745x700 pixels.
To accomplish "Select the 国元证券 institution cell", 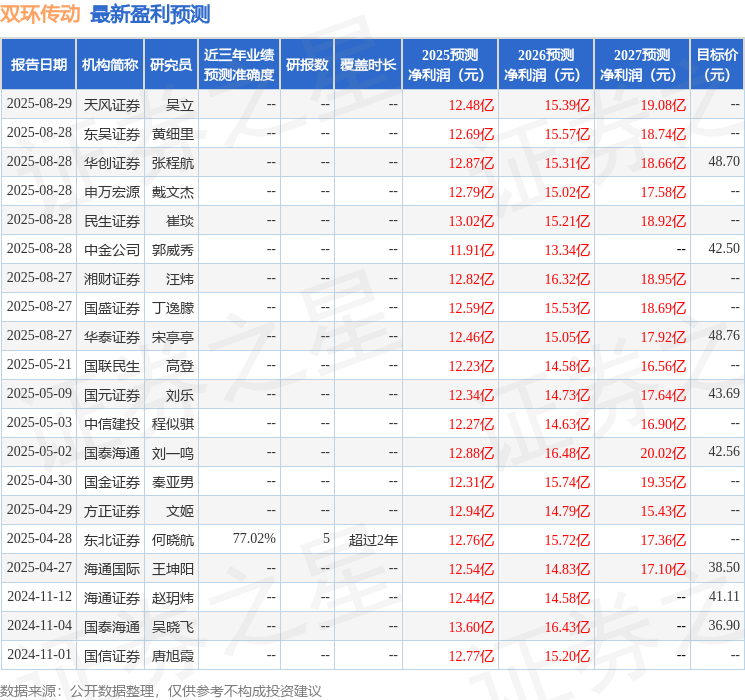I will coord(112,395).
